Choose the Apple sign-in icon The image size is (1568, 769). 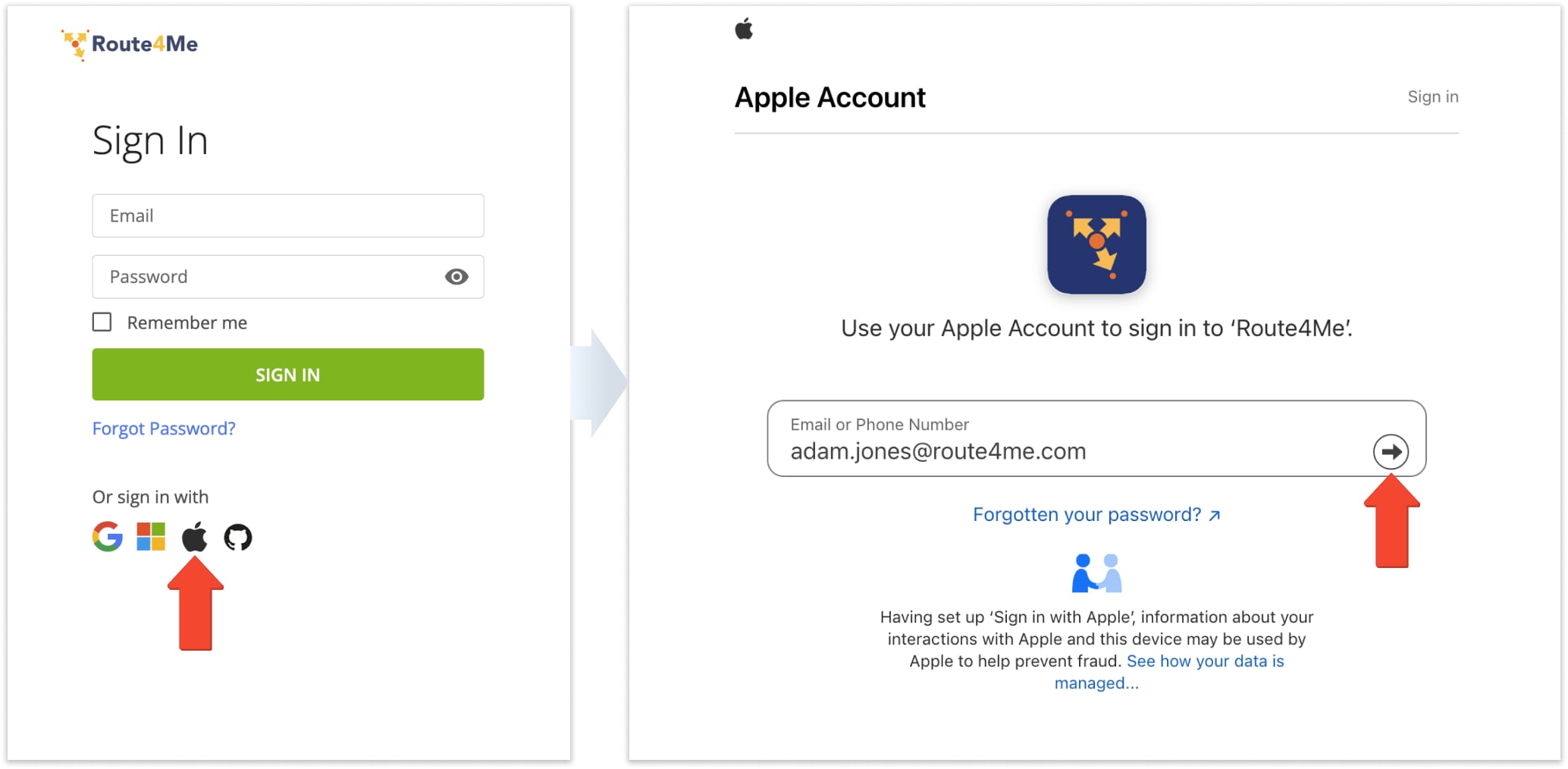click(194, 537)
